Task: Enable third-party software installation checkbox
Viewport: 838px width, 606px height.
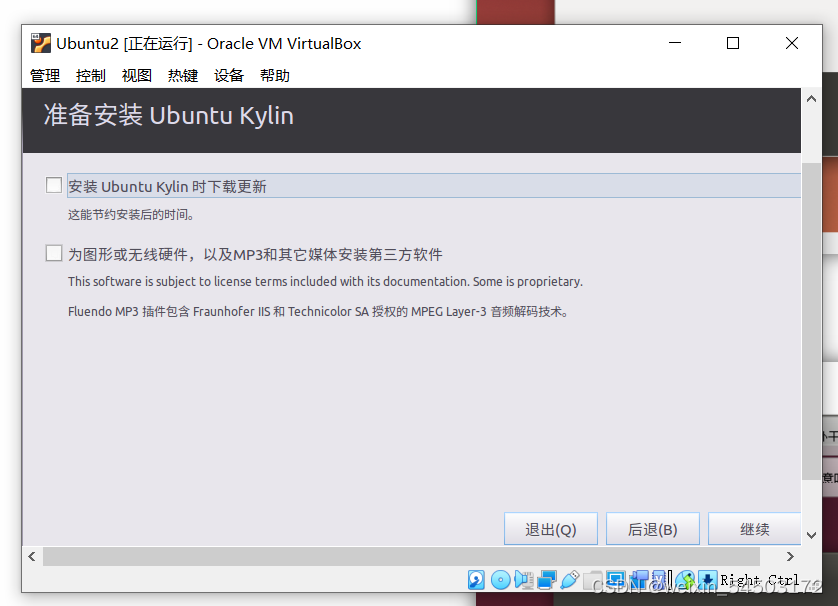Action: tap(53, 252)
